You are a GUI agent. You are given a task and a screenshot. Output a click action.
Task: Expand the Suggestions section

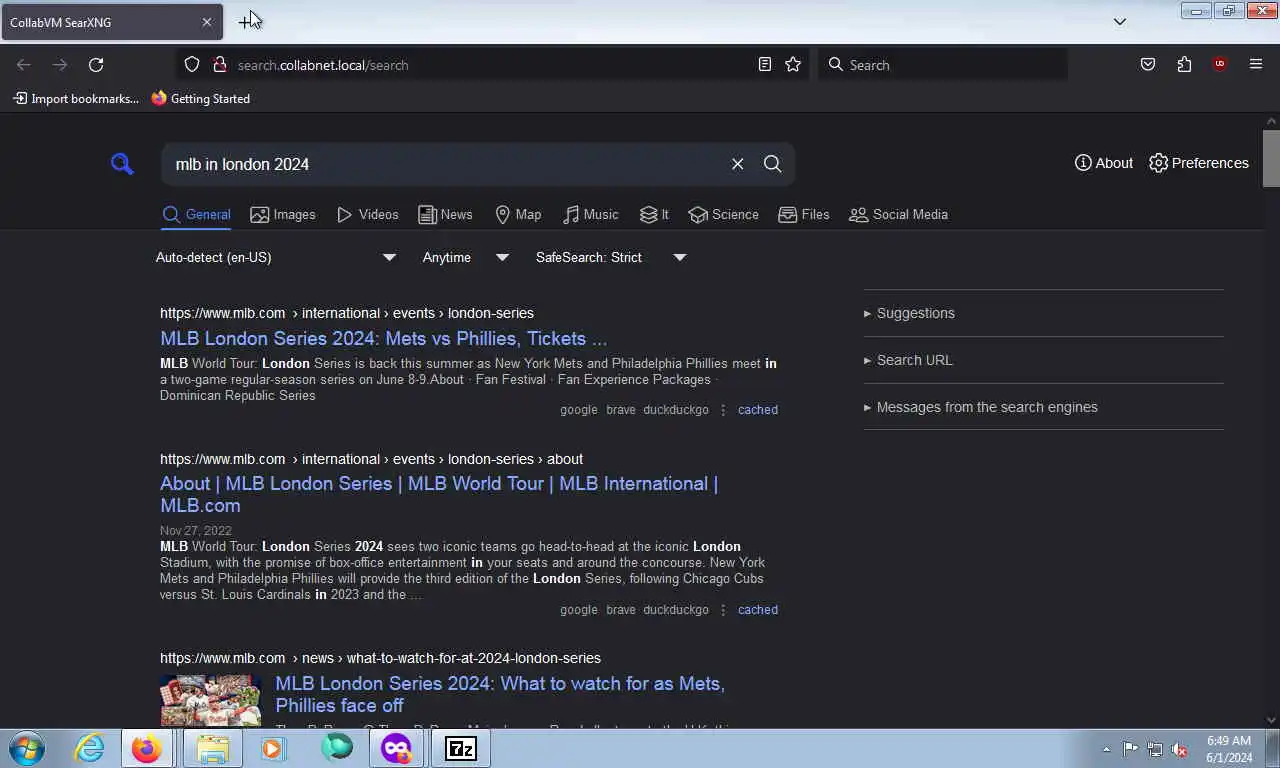[909, 313]
